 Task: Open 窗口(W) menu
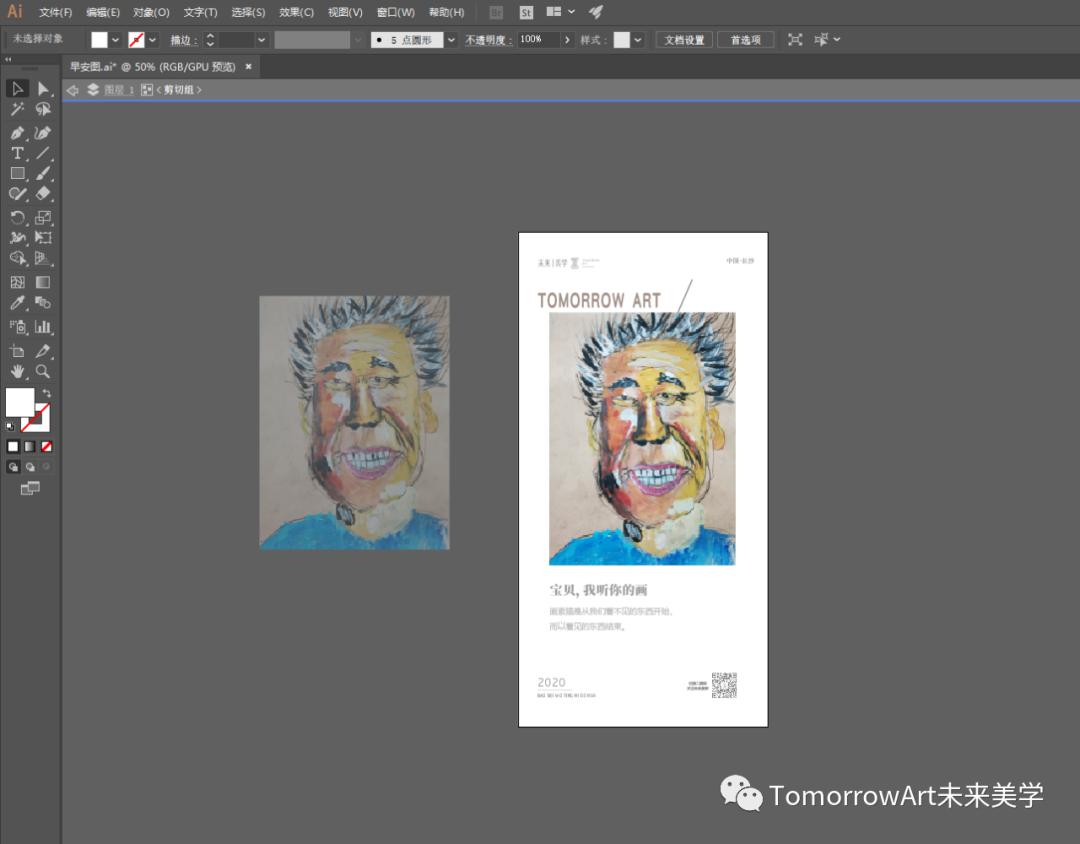395,12
